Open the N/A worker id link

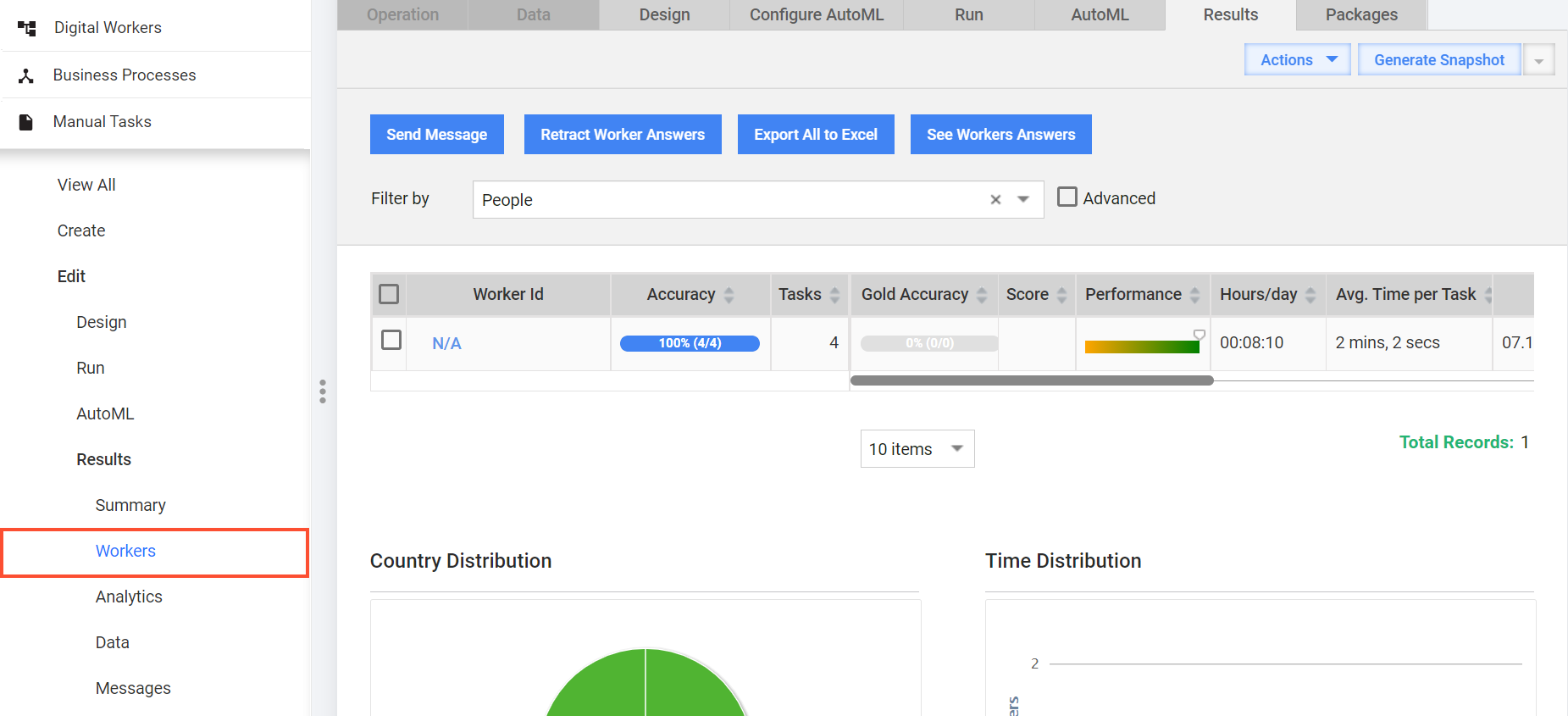click(446, 343)
